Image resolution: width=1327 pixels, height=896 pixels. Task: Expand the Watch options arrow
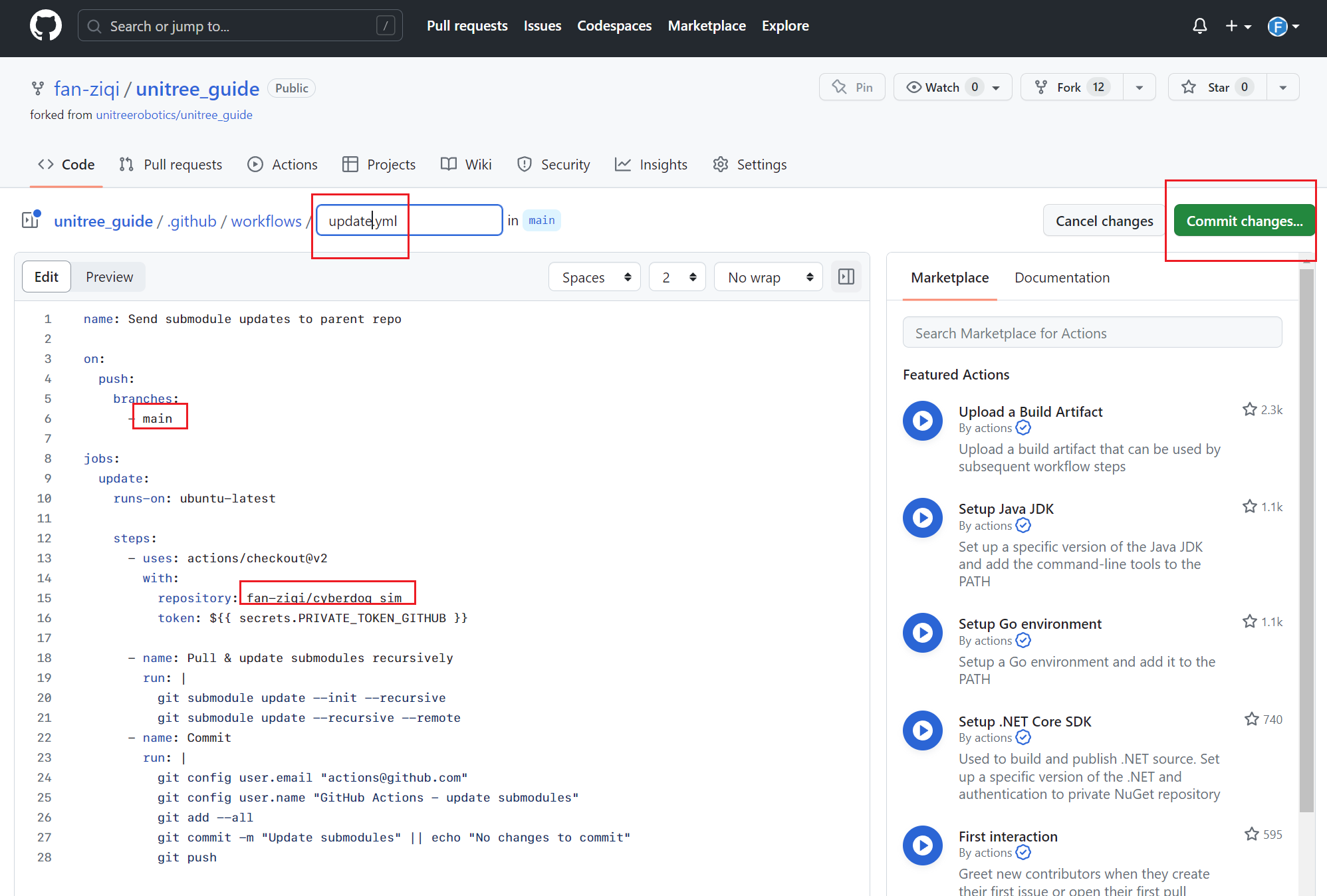[997, 88]
